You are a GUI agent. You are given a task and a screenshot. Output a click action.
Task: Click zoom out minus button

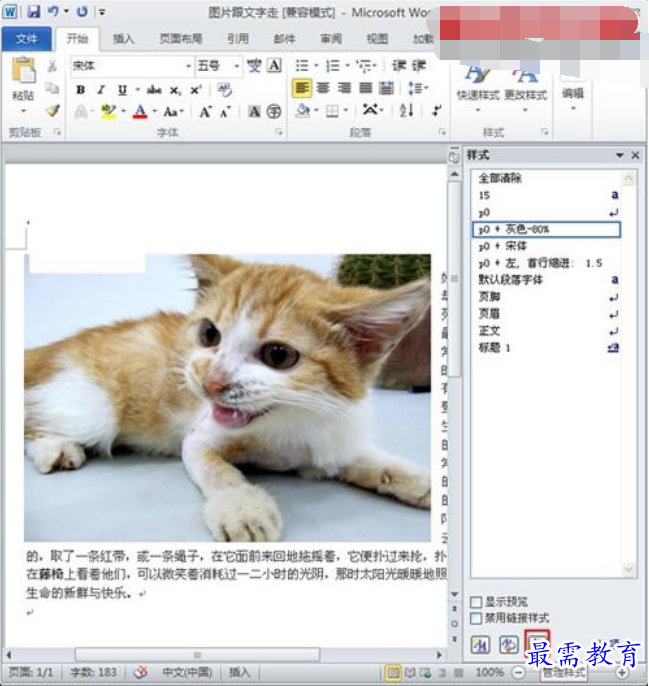click(518, 672)
